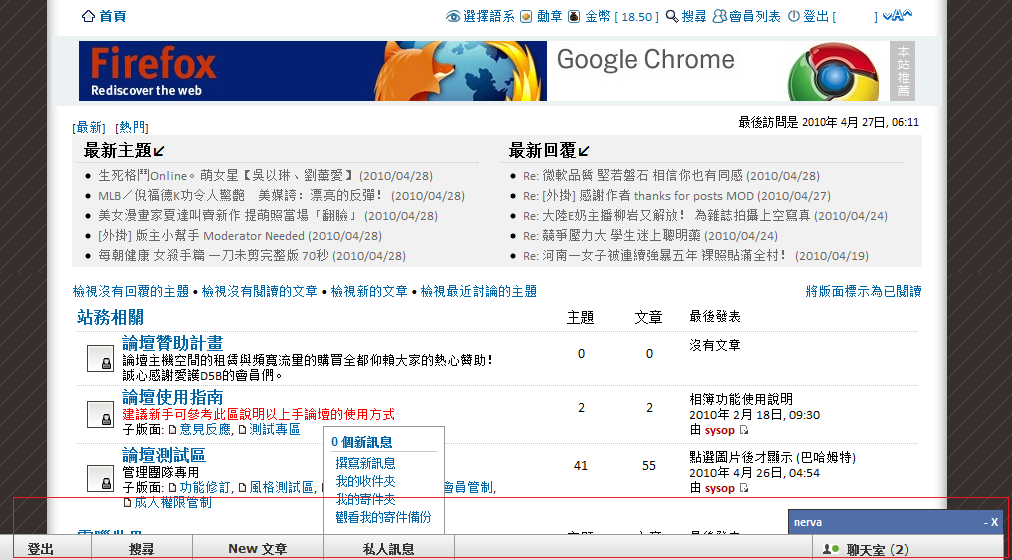Open topic [外掛] 版主小幫手 Moderator Needed
The width and height of the screenshot is (1012, 560).
[x=240, y=235]
